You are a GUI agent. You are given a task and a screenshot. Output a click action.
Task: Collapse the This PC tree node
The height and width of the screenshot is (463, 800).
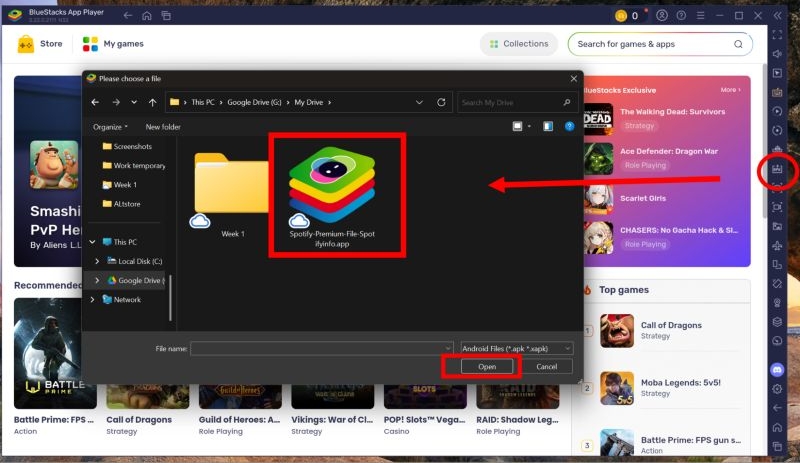pyautogui.click(x=92, y=242)
